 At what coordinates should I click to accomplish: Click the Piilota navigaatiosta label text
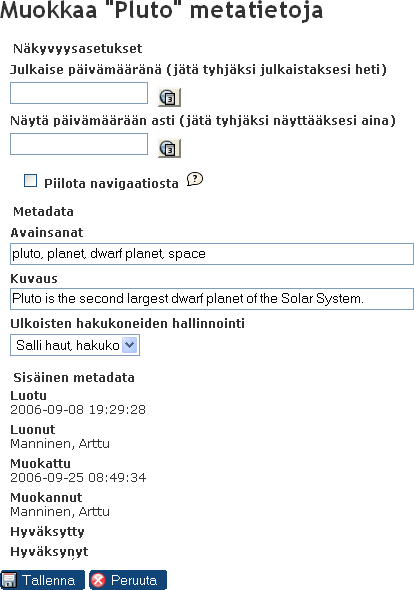111,184
